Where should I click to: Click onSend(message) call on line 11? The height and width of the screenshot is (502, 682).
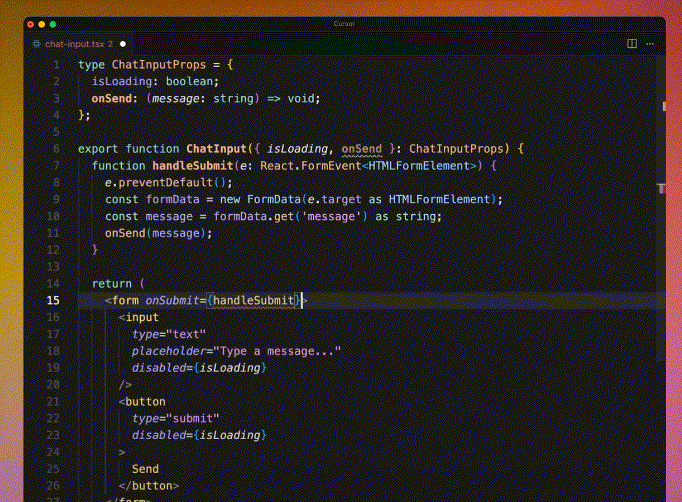pos(158,234)
